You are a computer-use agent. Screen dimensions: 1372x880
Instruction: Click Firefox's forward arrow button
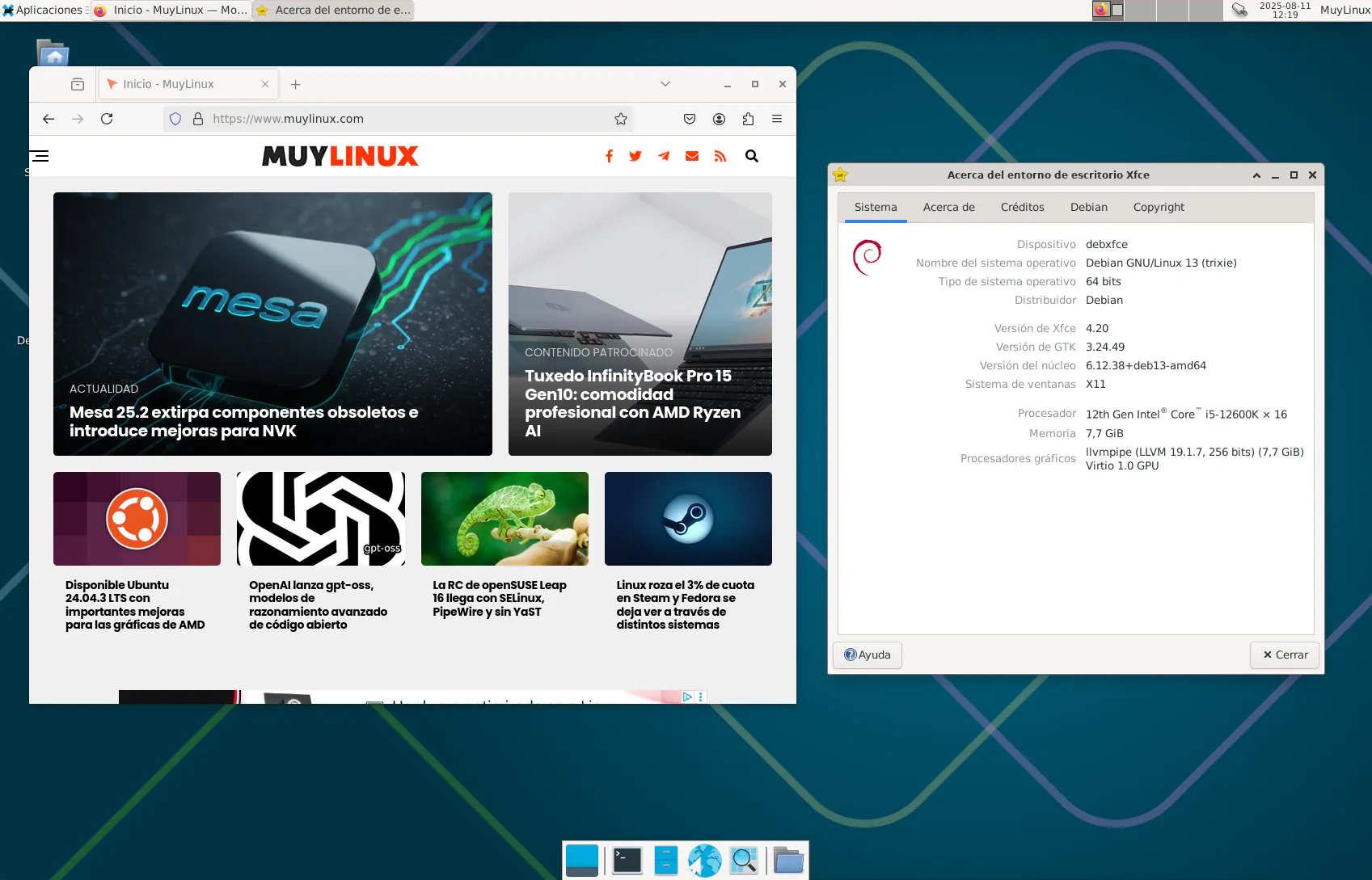point(78,119)
